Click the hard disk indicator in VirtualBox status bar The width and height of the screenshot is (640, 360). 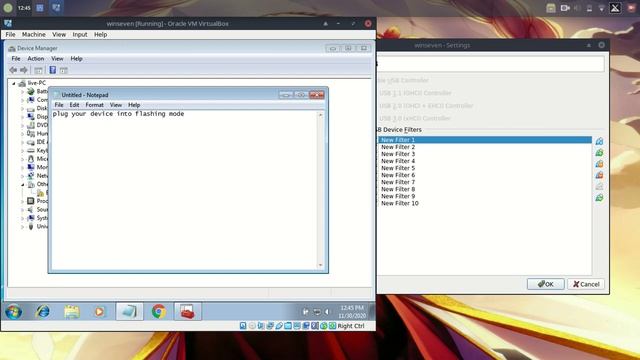(243, 326)
